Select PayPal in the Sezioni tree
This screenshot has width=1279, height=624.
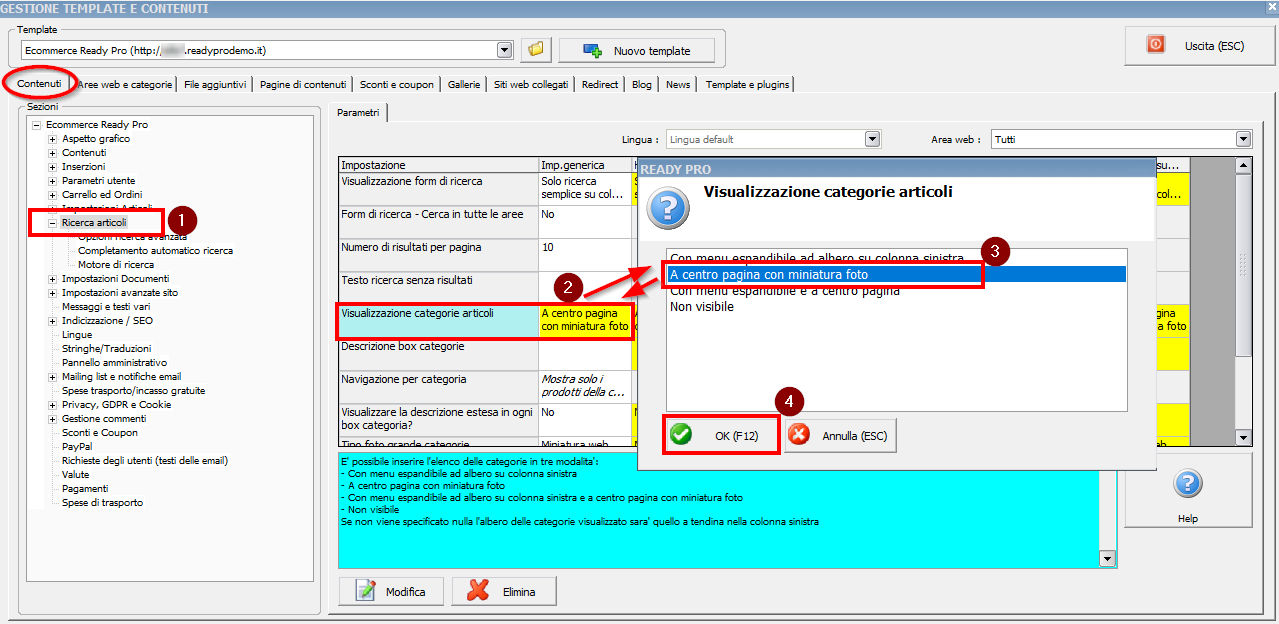click(77, 447)
